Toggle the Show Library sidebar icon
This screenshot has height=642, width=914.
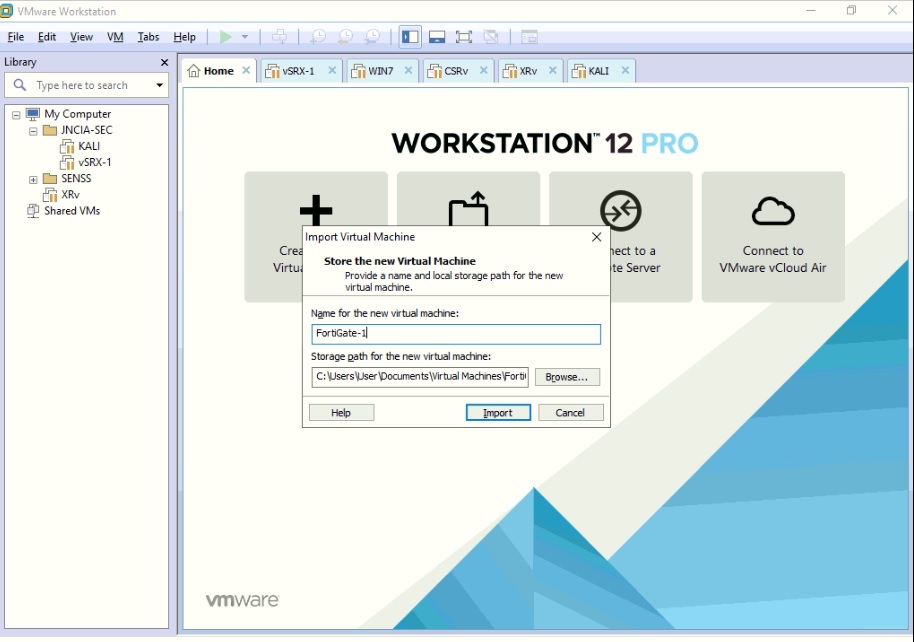[x=410, y=37]
